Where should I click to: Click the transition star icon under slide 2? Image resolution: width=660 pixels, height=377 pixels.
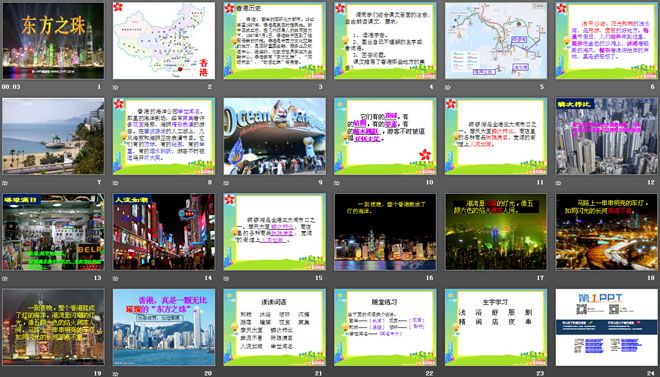(x=115, y=87)
